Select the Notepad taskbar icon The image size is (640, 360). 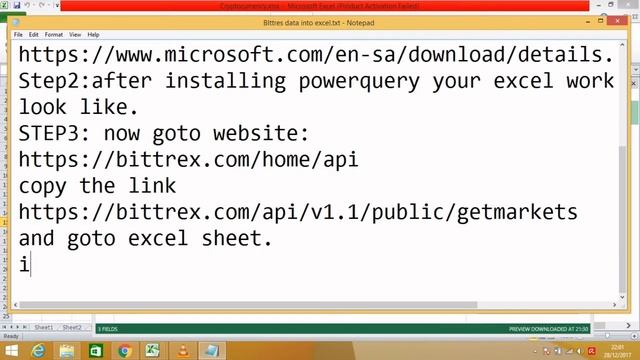212,351
